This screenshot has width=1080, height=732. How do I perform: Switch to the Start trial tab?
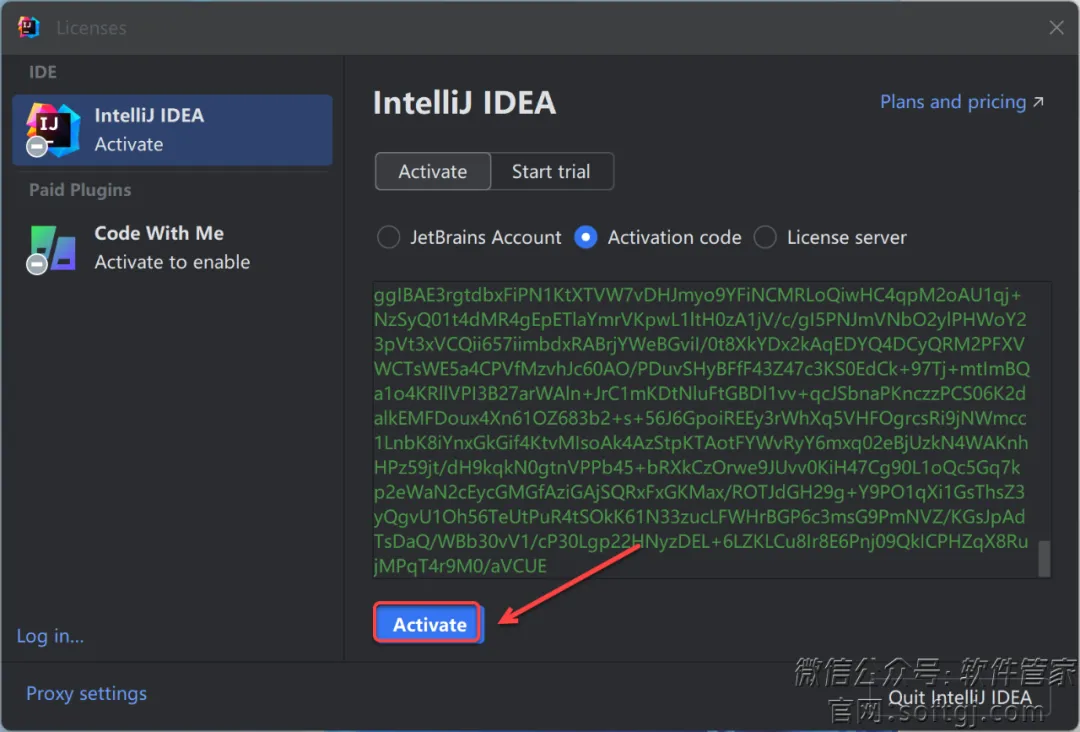click(551, 171)
